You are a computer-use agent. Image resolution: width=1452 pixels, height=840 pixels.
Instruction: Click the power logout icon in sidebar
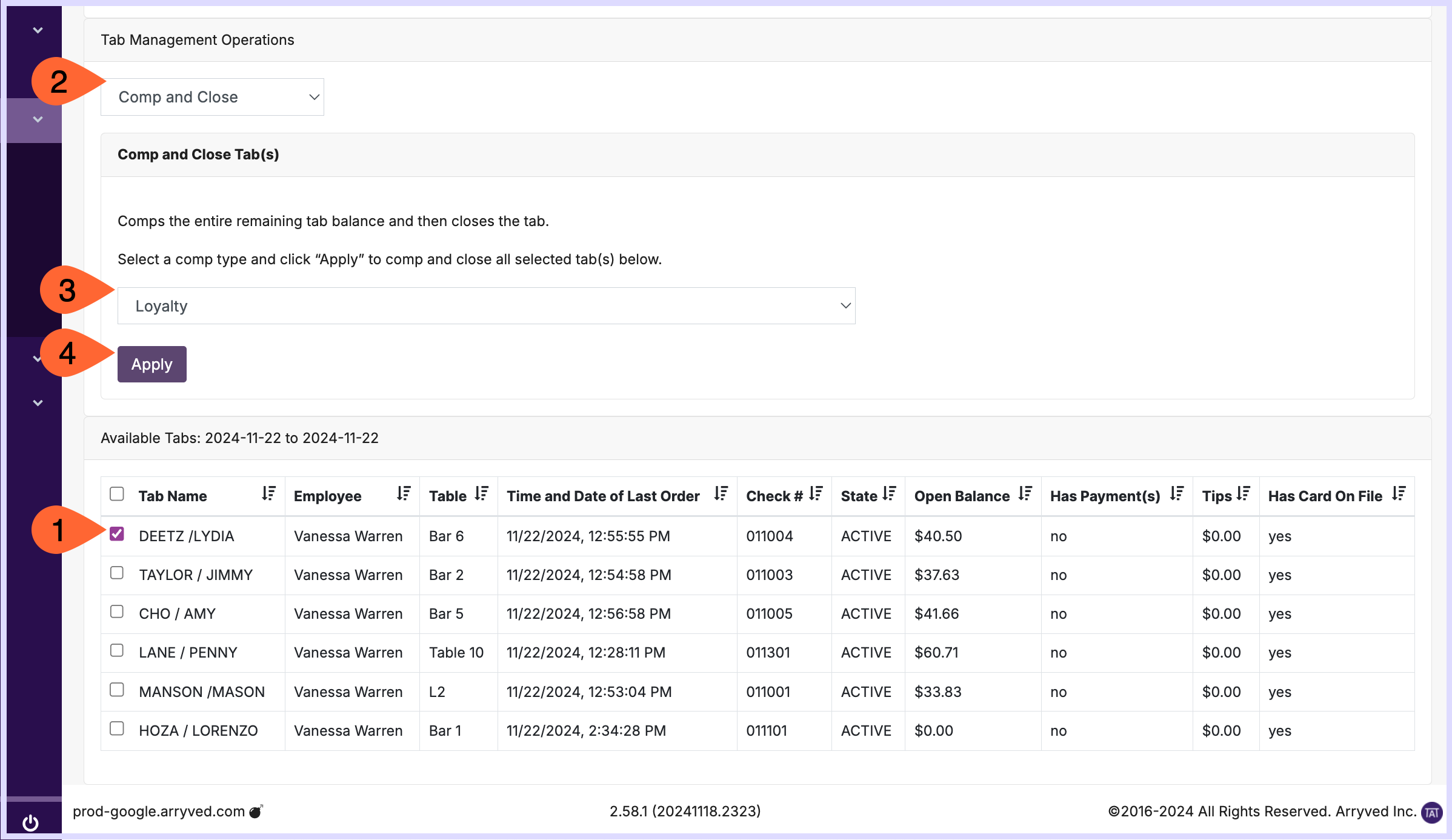[30, 822]
